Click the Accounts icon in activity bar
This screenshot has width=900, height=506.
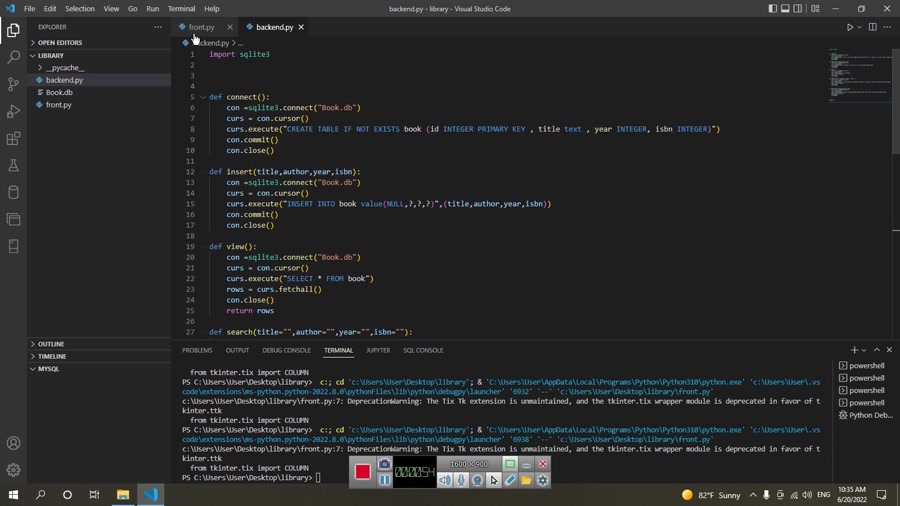click(13, 443)
